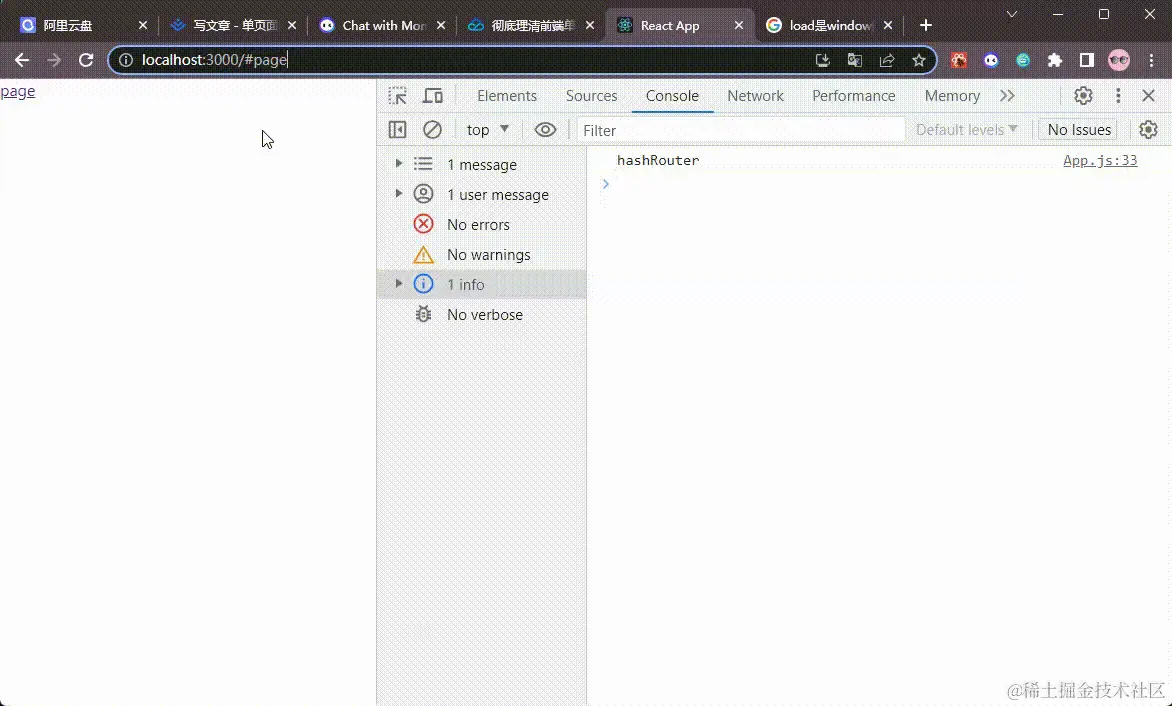Screen dimensions: 1172x706
Task: Create live expression eye icon
Action: (545, 130)
